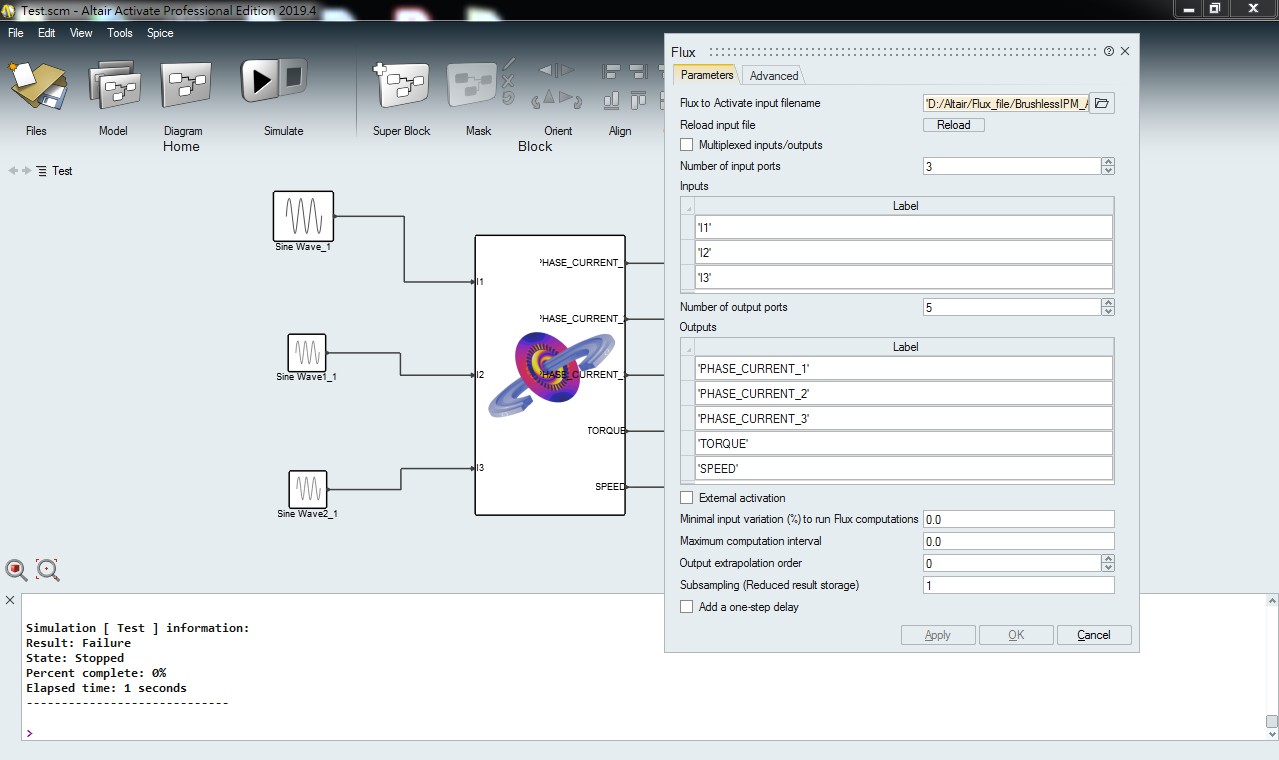The image size is (1279, 760).
Task: Toggle the External activation checkbox
Action: pos(686,498)
